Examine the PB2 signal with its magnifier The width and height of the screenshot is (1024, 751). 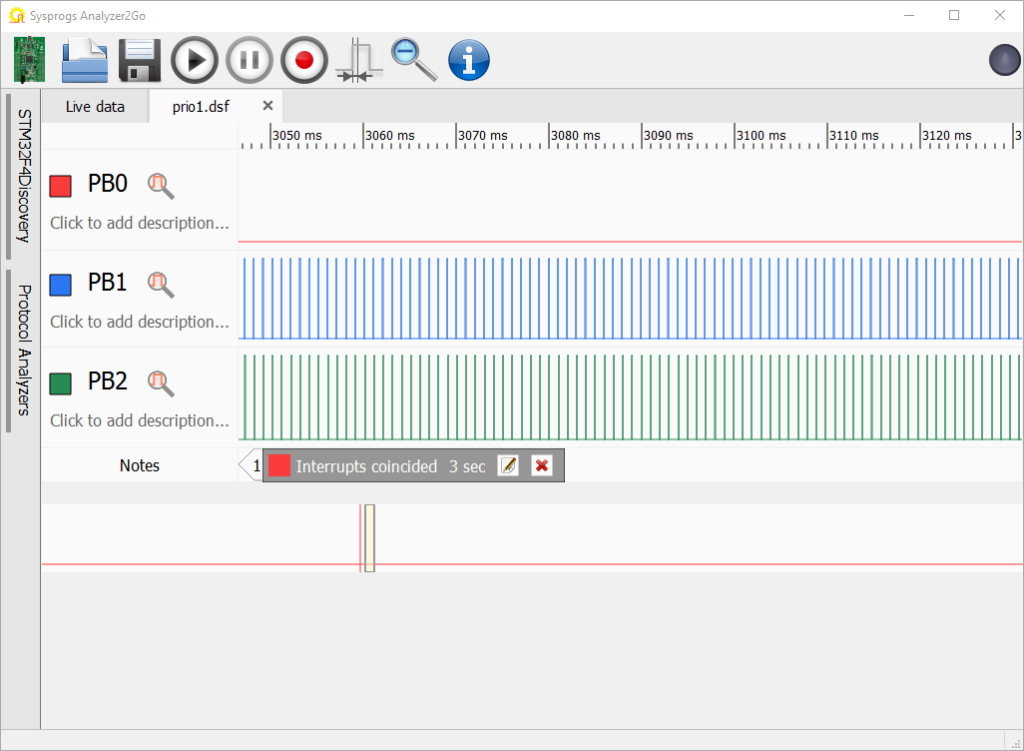[161, 383]
